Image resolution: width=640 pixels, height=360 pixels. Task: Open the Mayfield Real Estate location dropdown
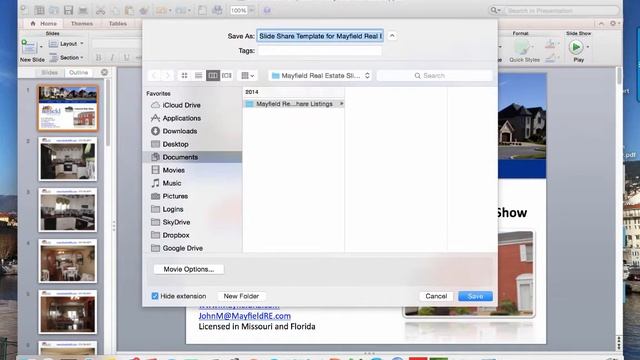click(x=320, y=76)
